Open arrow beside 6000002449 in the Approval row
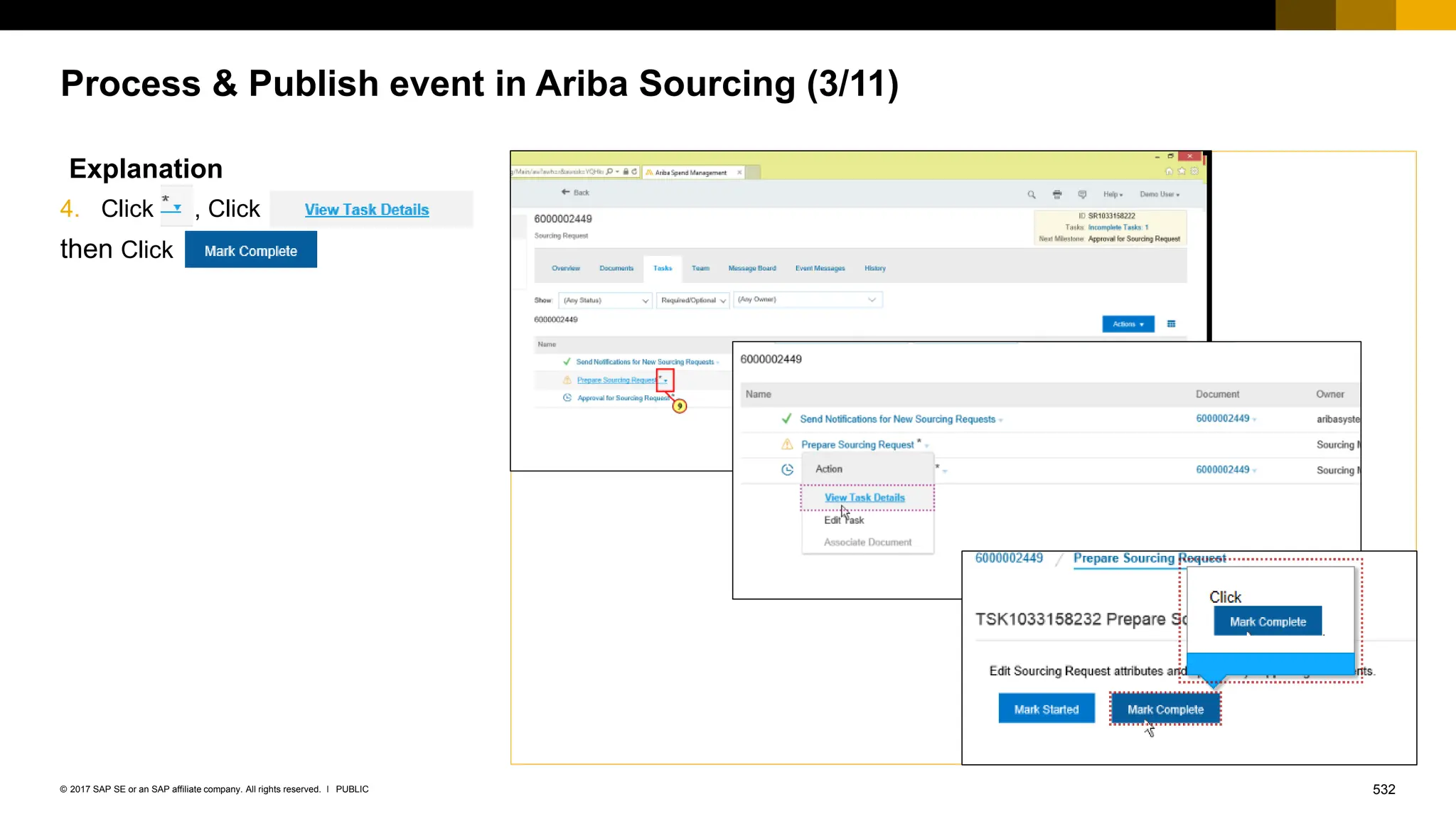Screen dimensions: 1456x819 (x=1254, y=471)
